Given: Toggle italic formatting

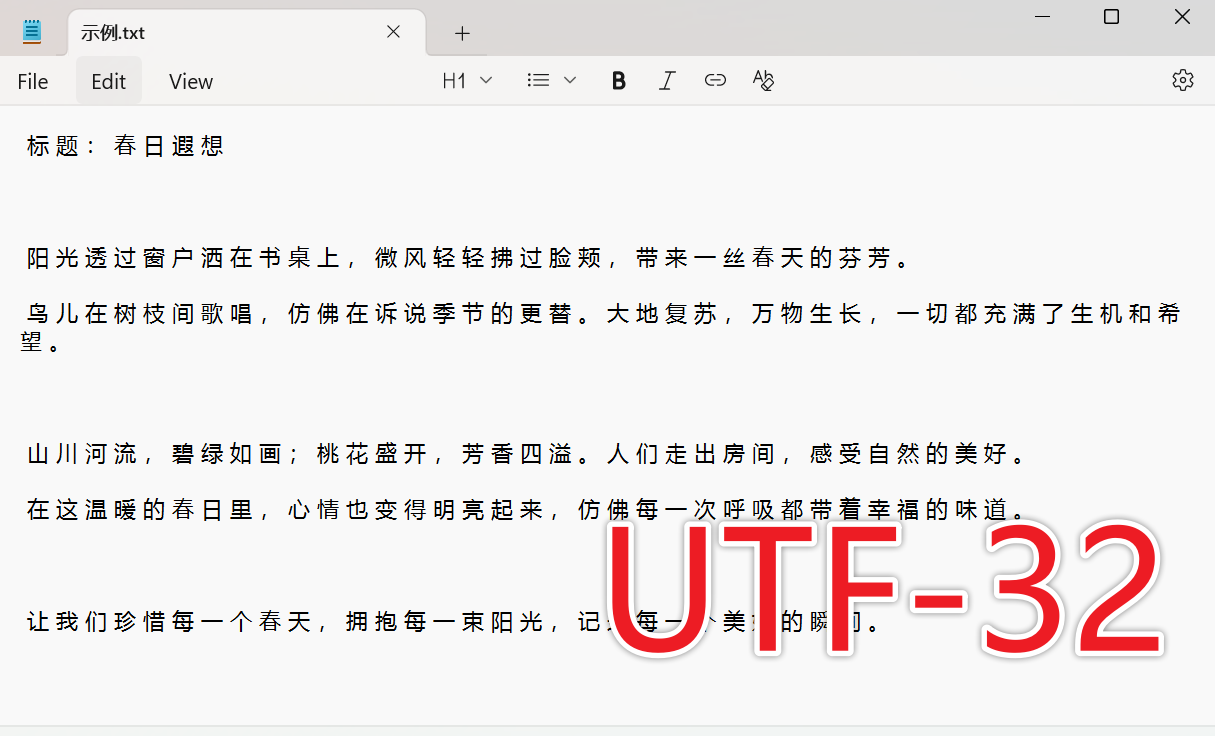Looking at the screenshot, I should [666, 80].
